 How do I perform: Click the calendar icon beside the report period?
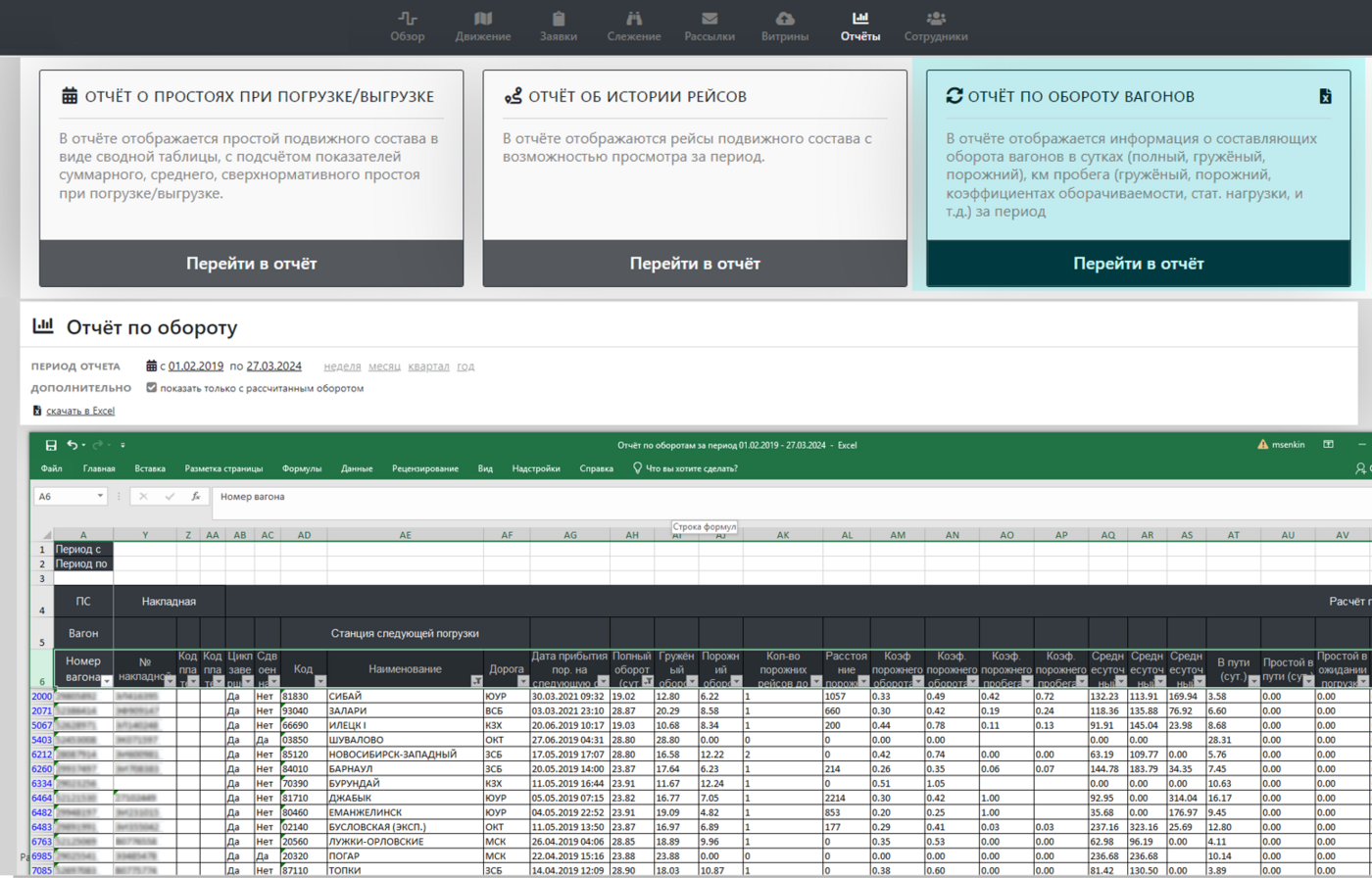pos(150,365)
